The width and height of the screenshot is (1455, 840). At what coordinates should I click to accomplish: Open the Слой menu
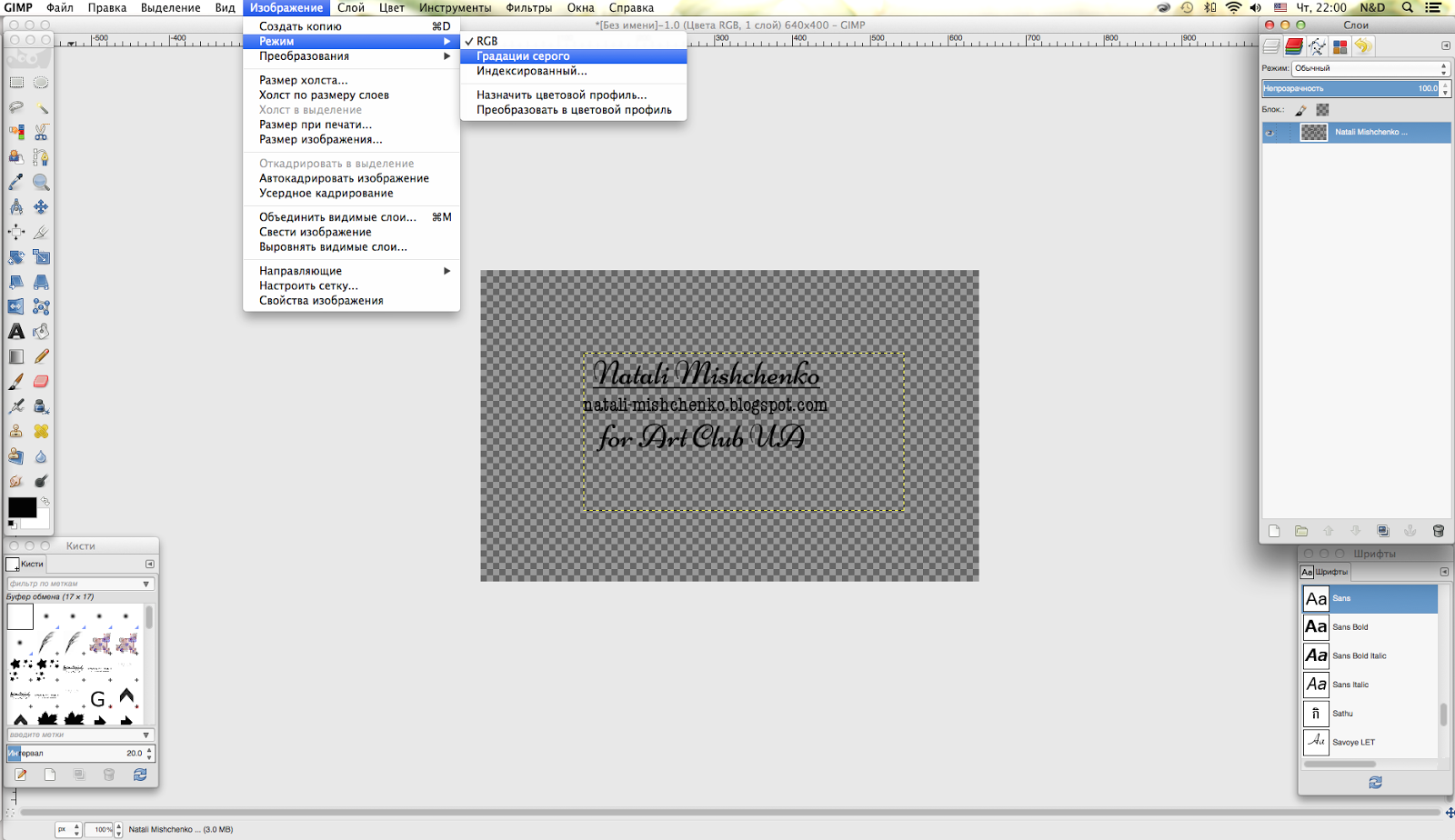click(x=351, y=8)
